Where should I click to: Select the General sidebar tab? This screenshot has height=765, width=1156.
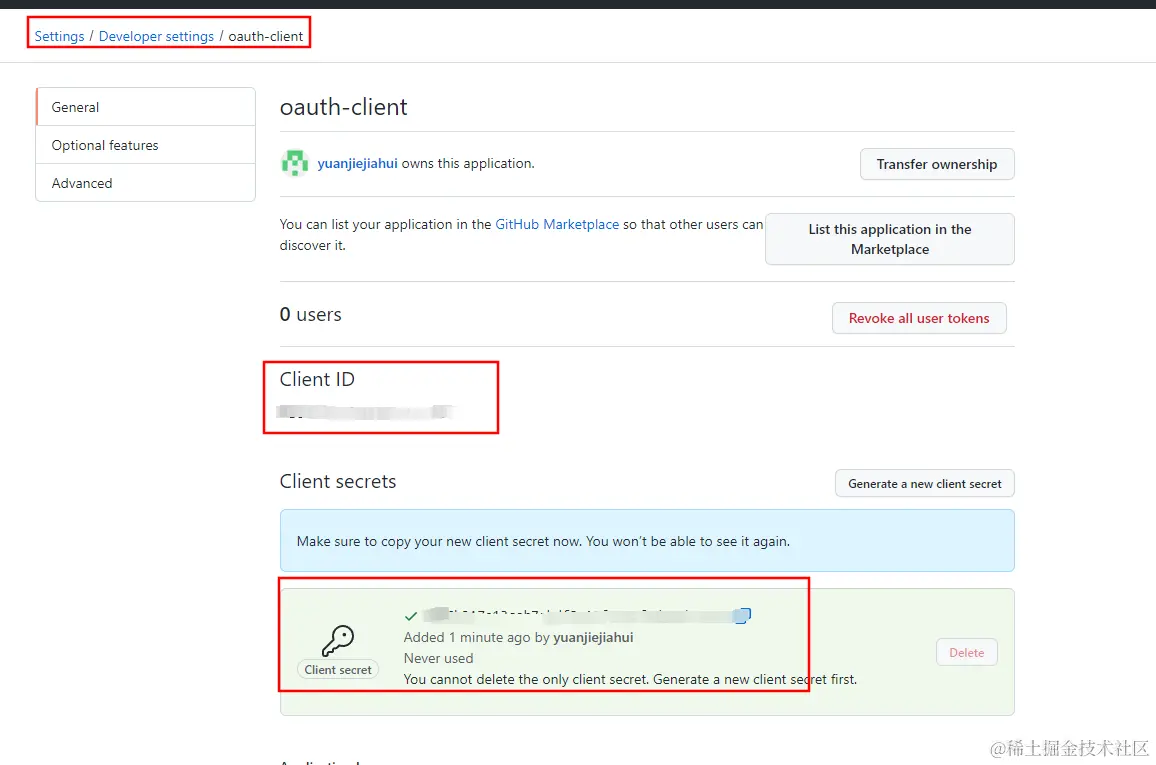(145, 107)
